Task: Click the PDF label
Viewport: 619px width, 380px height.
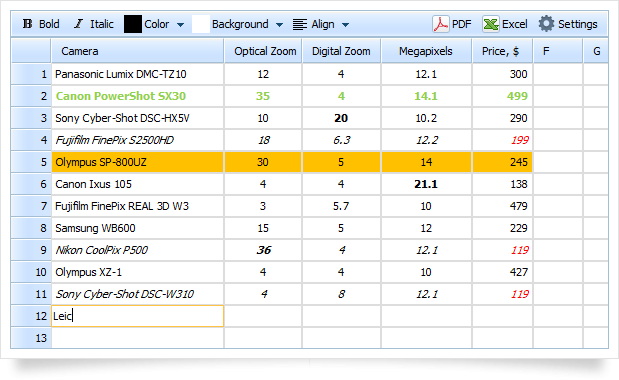Action: pos(461,24)
